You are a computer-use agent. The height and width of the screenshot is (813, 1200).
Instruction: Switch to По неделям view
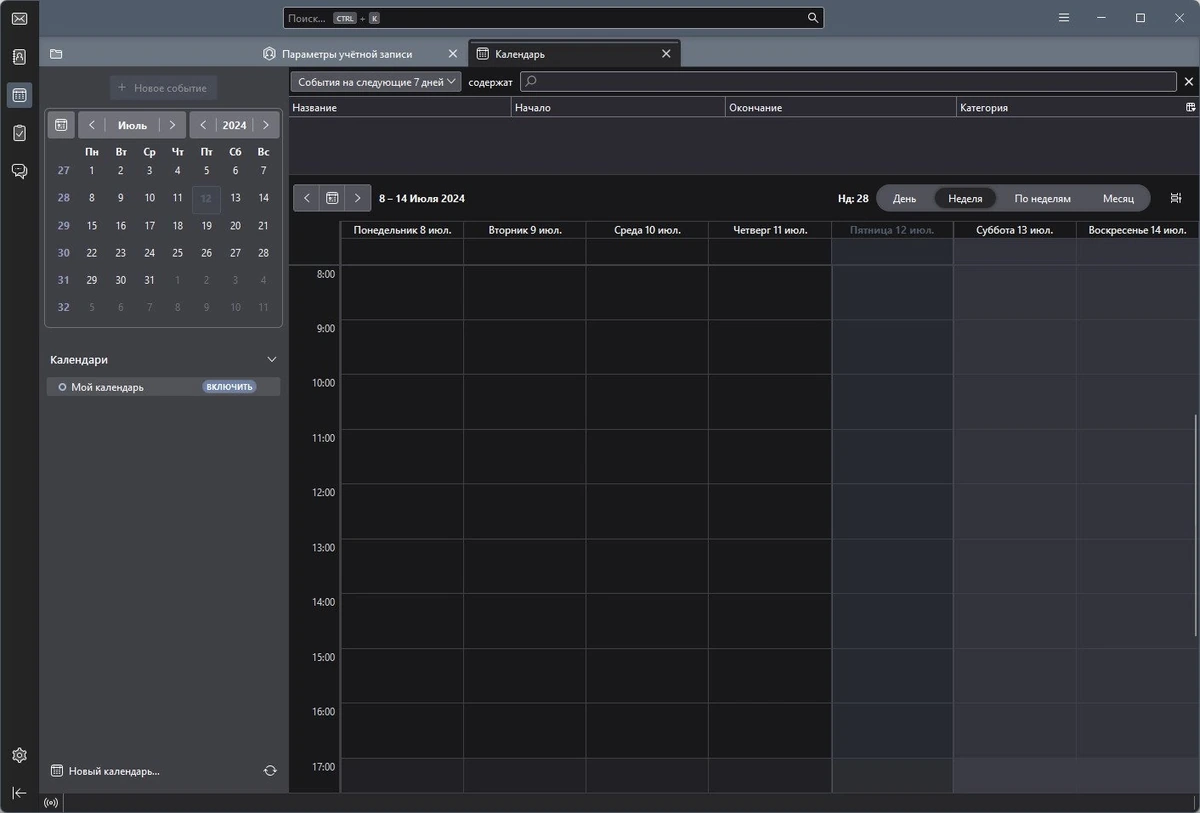point(1042,198)
